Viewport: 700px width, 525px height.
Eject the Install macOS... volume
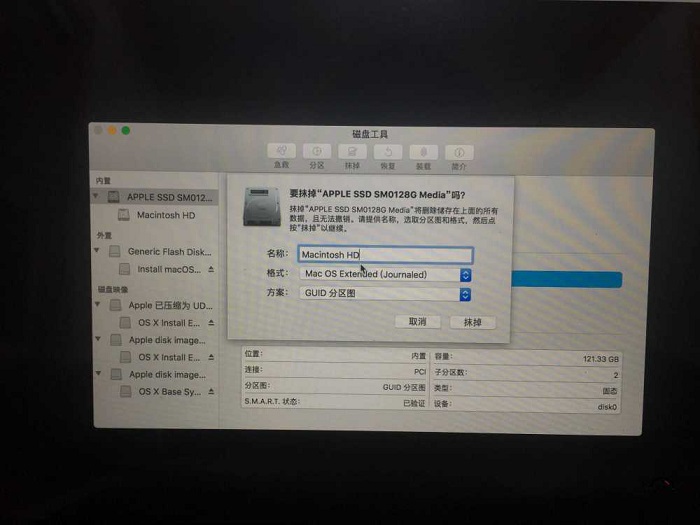[x=211, y=269]
